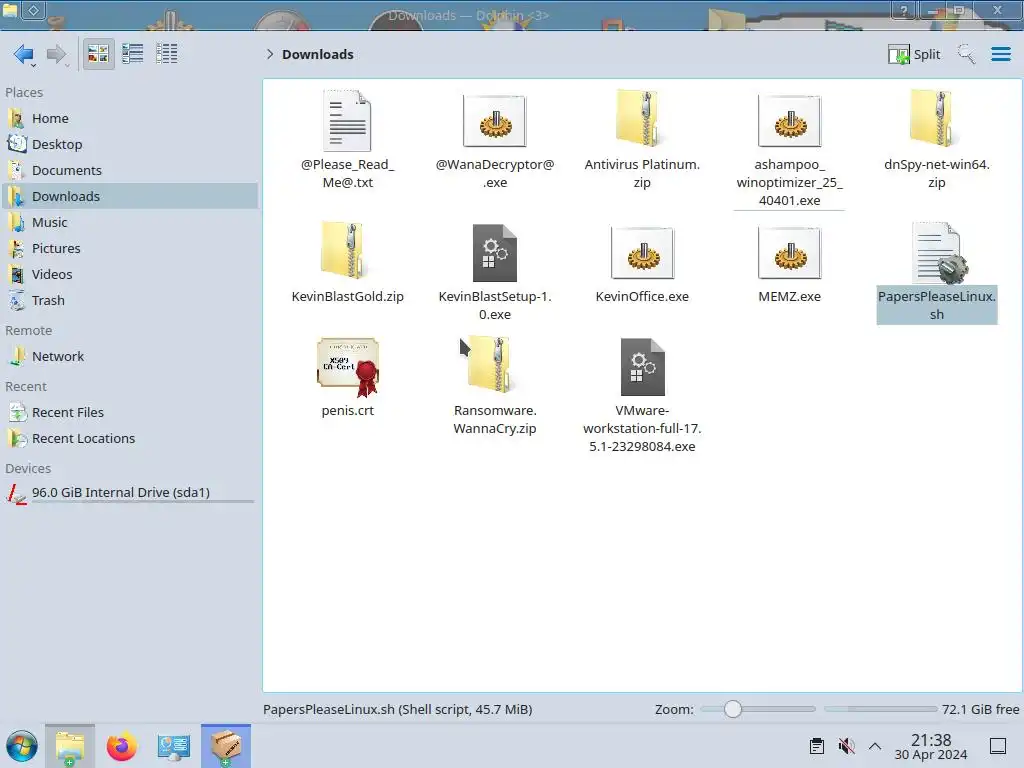Toggle the keep-above pin in titlebar
Image resolution: width=1024 pixels, height=768 pixels.
point(35,10)
